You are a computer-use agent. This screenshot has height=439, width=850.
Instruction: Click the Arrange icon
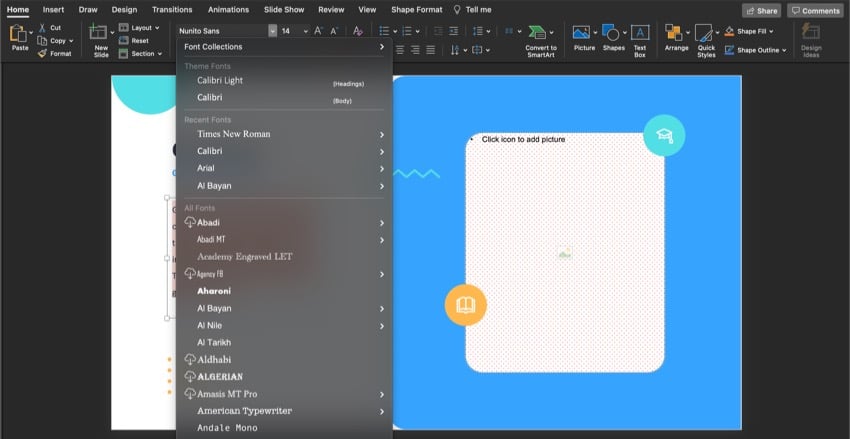[676, 33]
